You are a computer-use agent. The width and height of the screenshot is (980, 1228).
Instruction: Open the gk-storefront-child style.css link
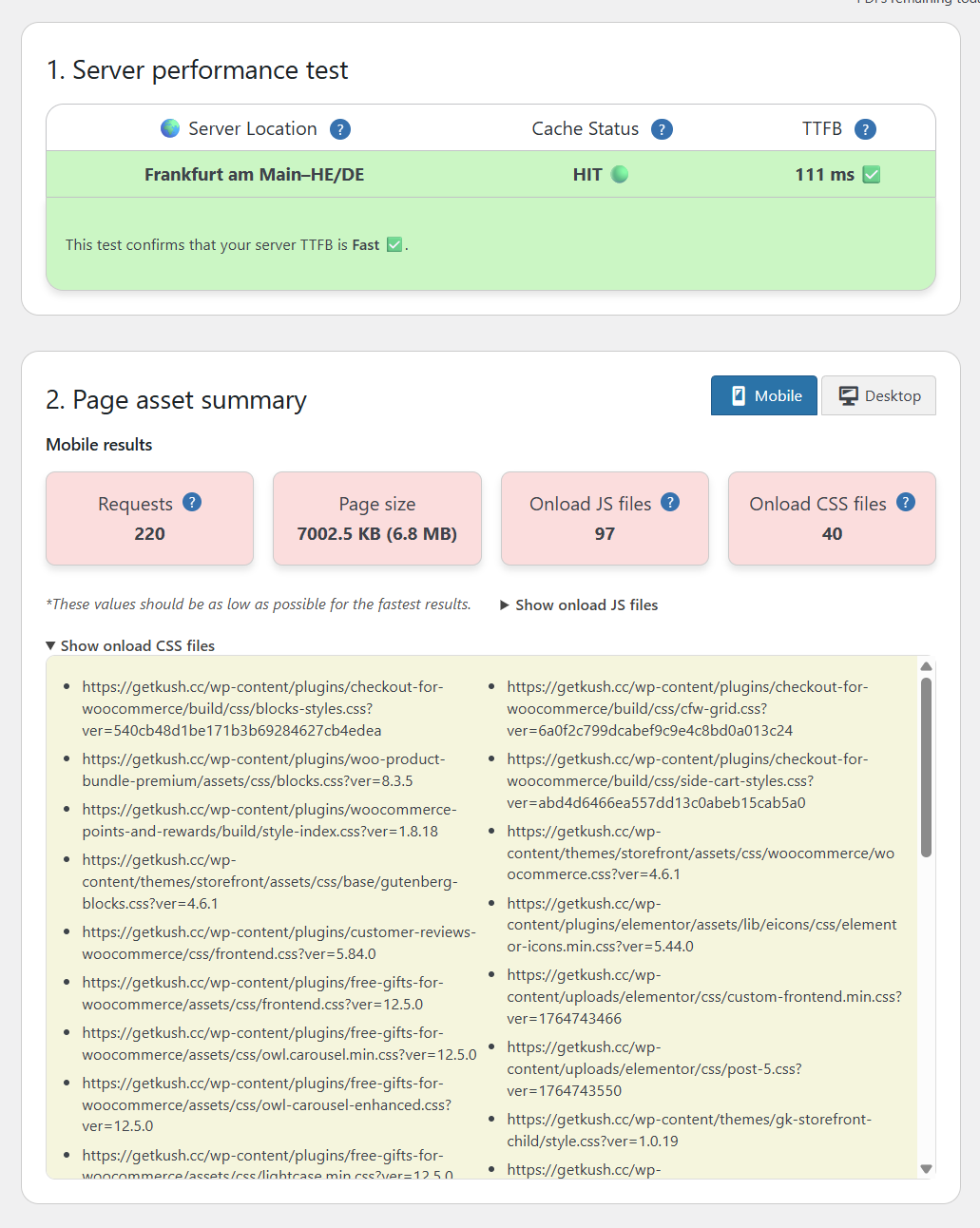coord(688,1130)
